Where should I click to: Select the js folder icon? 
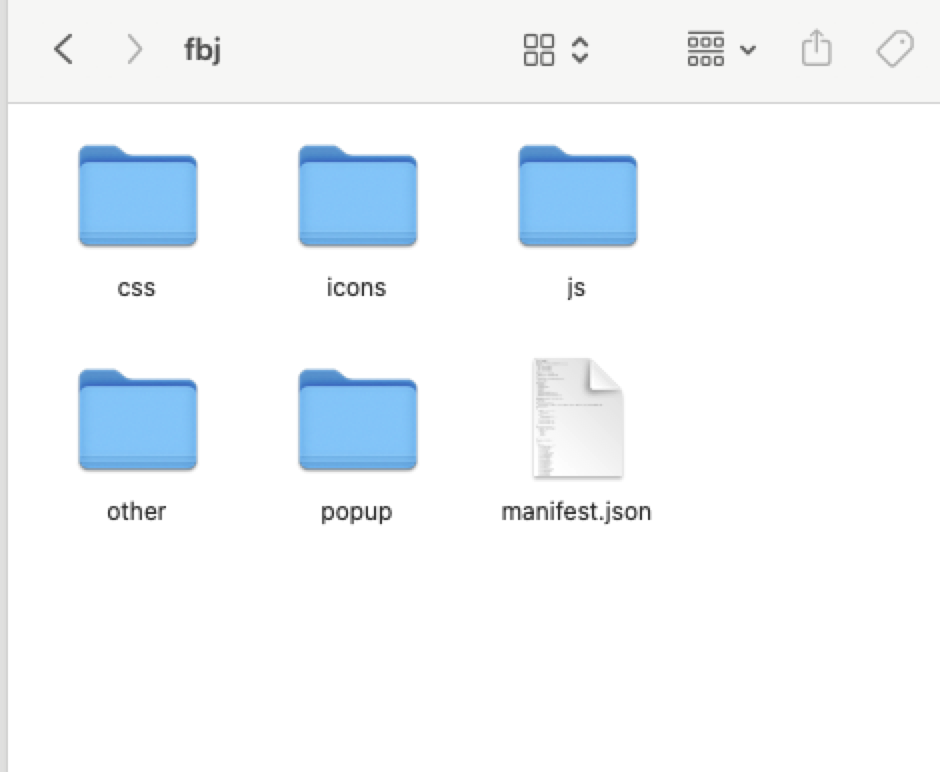[x=577, y=197]
